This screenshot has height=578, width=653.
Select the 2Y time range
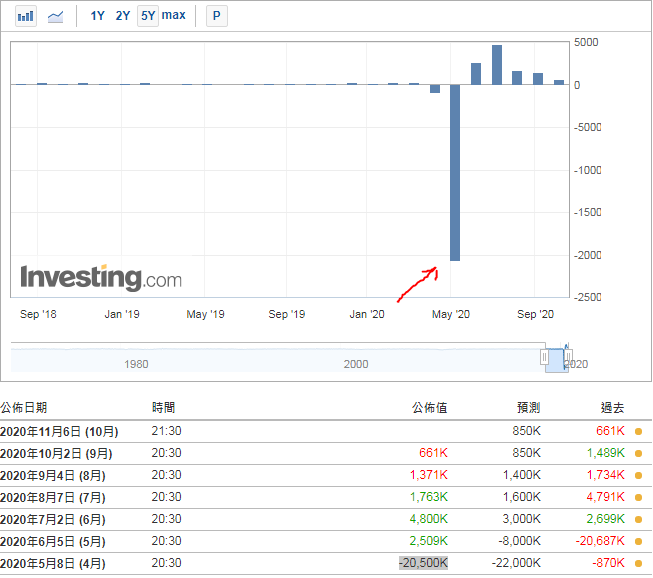point(122,16)
